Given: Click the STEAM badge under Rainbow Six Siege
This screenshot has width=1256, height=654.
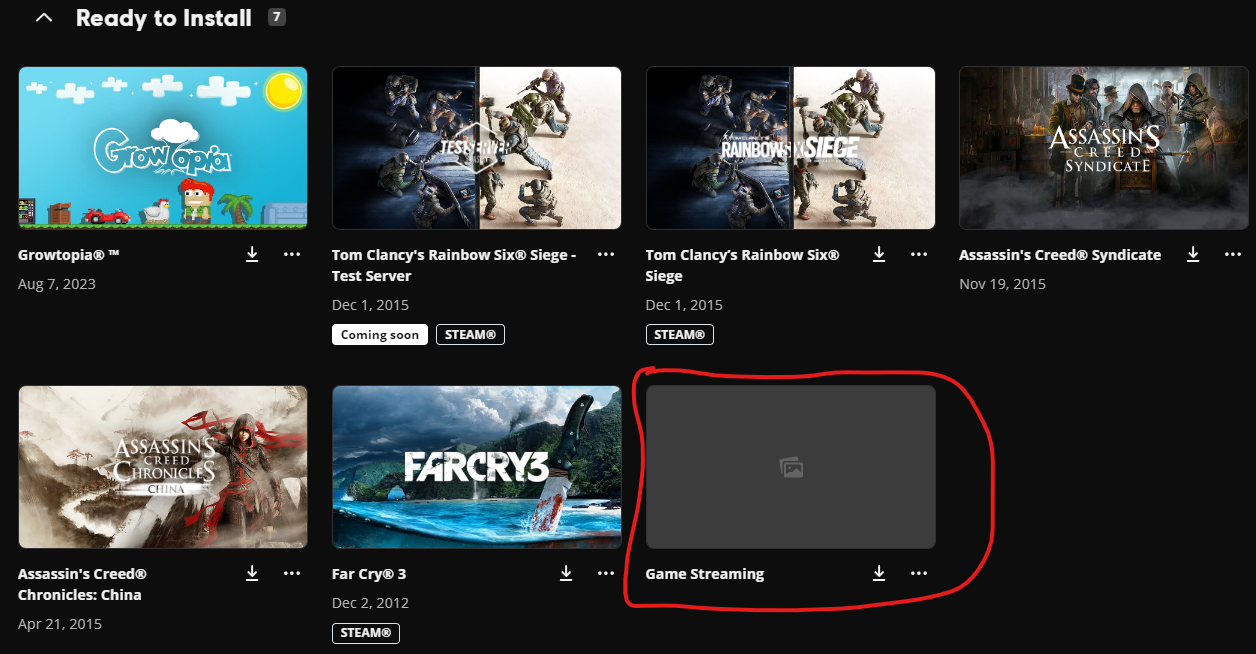Looking at the screenshot, I should [x=680, y=335].
